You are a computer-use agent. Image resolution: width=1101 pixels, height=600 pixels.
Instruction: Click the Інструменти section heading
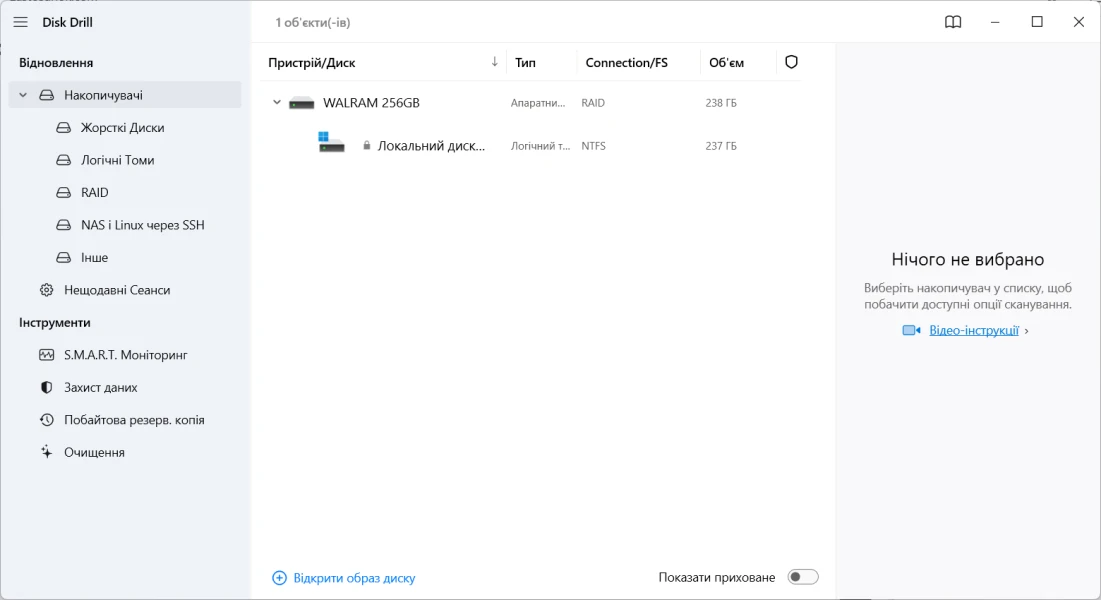pos(55,322)
